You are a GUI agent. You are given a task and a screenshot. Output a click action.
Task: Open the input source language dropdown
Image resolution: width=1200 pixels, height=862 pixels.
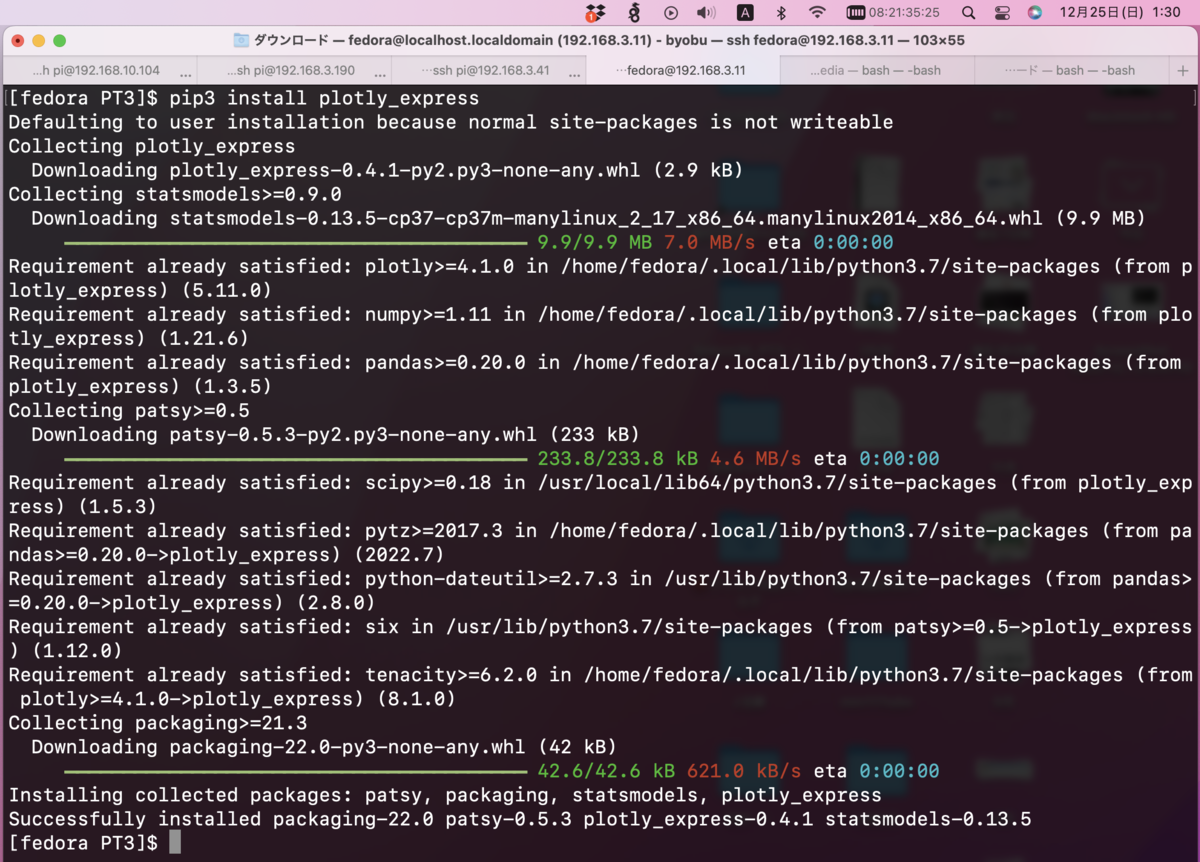point(744,13)
